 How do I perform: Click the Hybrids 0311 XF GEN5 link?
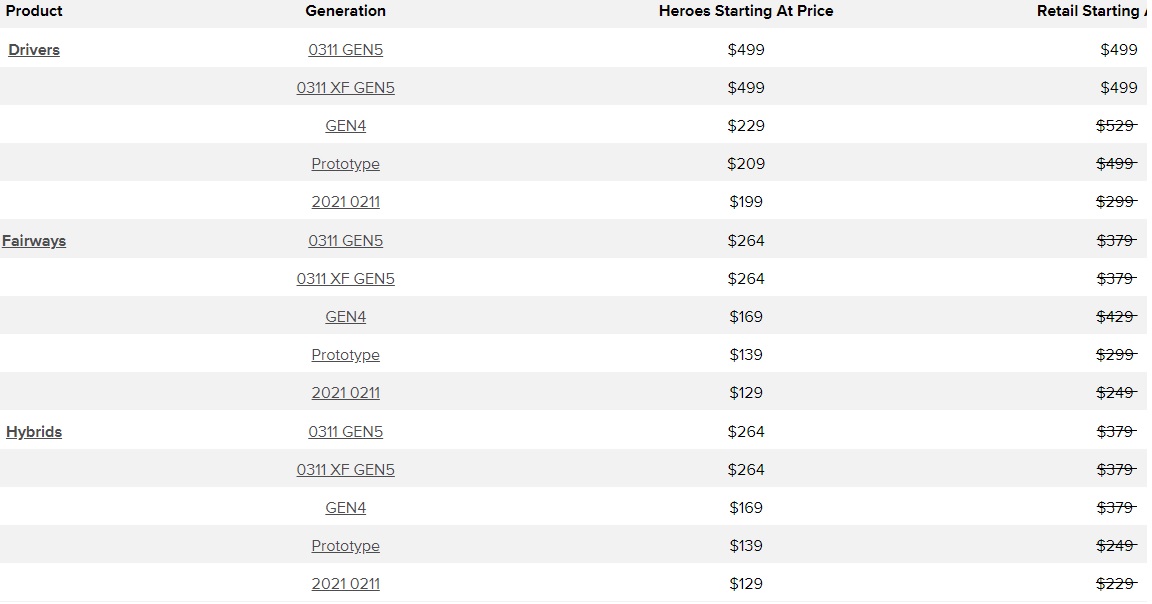(x=345, y=470)
